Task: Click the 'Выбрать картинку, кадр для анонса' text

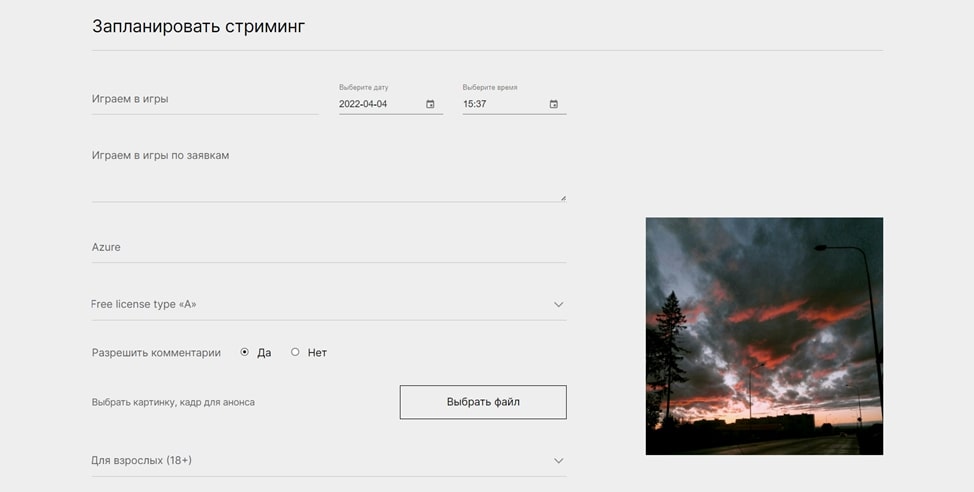Action: [x=173, y=402]
